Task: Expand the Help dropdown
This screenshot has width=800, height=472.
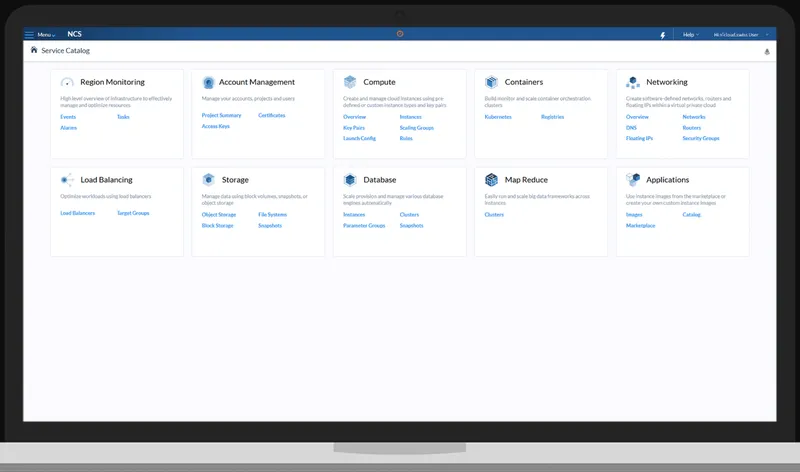Action: coord(691,35)
